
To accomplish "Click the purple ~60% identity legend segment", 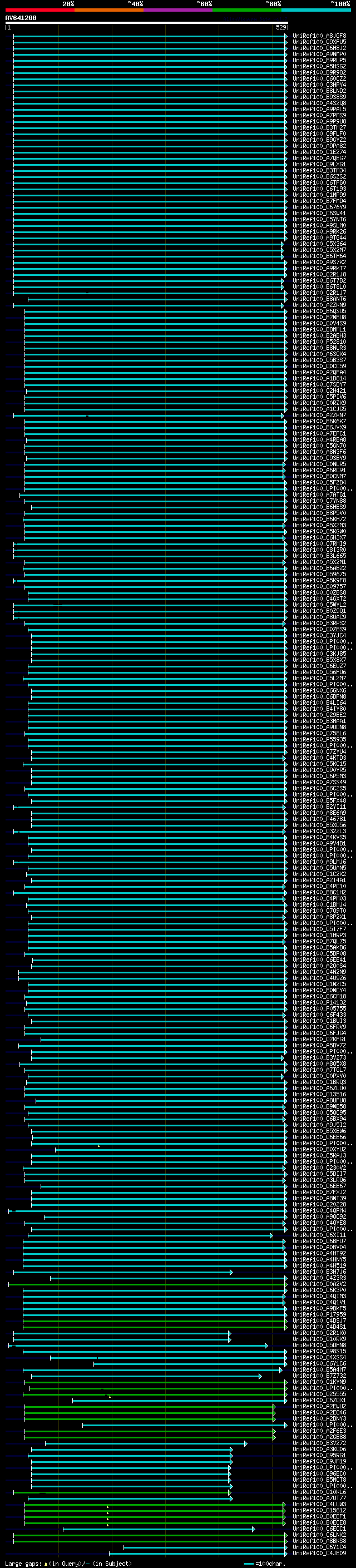I will point(179,10).
